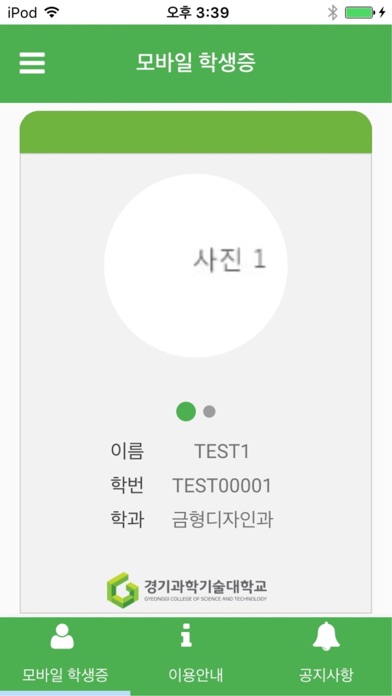The height and width of the screenshot is (696, 392).
Task: Tap the 모바일 학생증 header title
Action: (196, 63)
